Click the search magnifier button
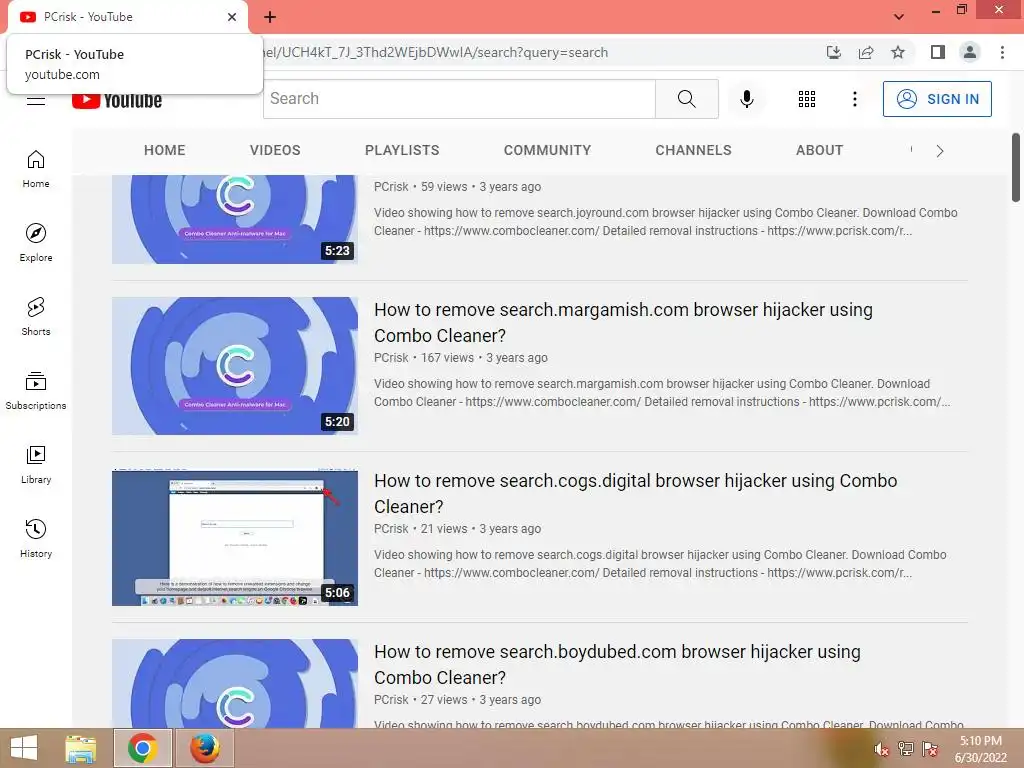This screenshot has height=768, width=1024. 686,99
